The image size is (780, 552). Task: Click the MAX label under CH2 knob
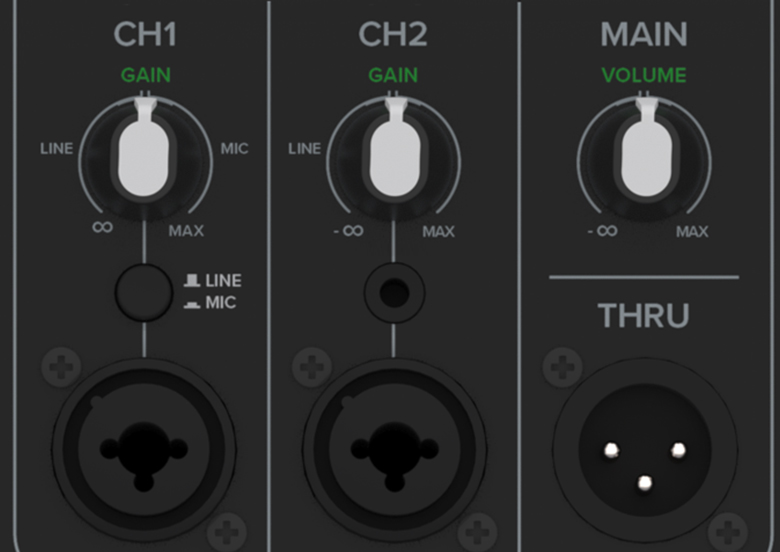(438, 231)
